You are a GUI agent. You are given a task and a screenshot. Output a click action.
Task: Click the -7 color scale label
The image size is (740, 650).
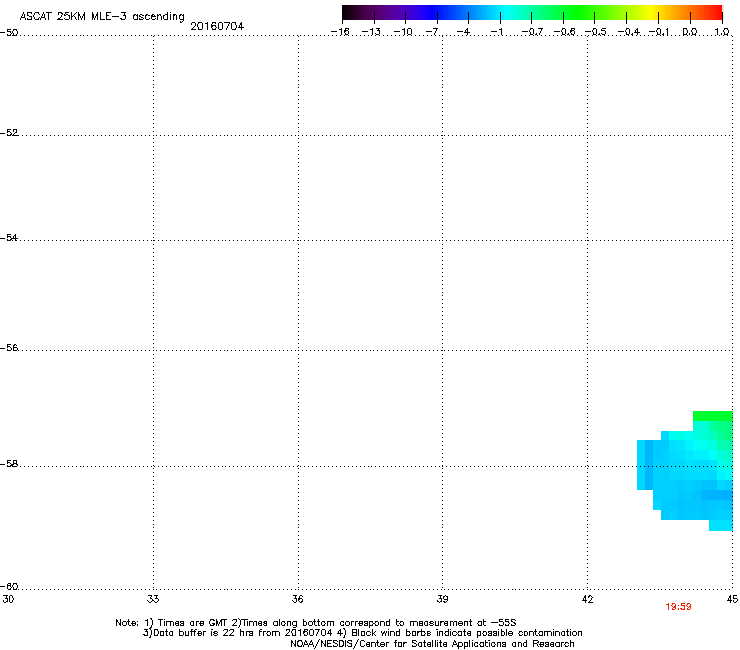[x=433, y=32]
